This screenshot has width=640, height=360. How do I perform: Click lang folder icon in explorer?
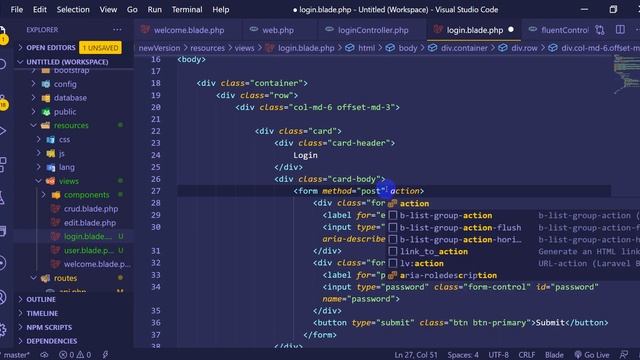click(x=51, y=167)
